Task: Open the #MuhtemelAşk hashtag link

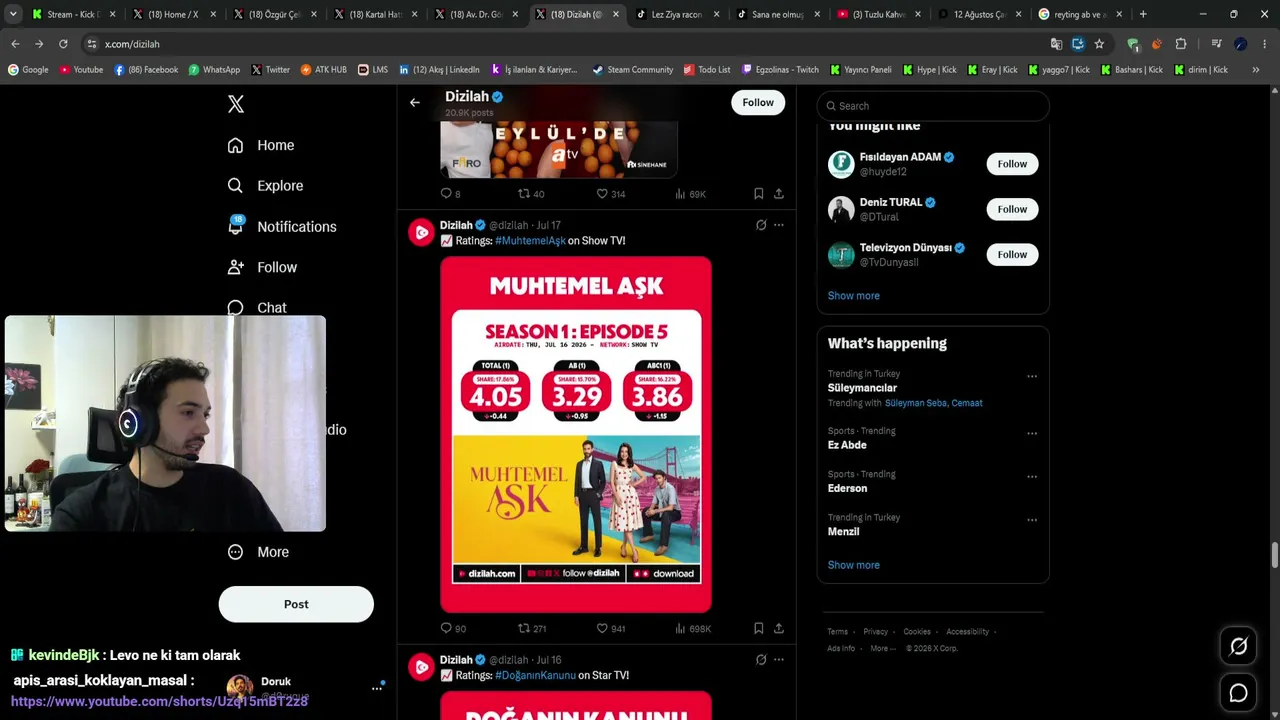Action: click(x=530, y=241)
